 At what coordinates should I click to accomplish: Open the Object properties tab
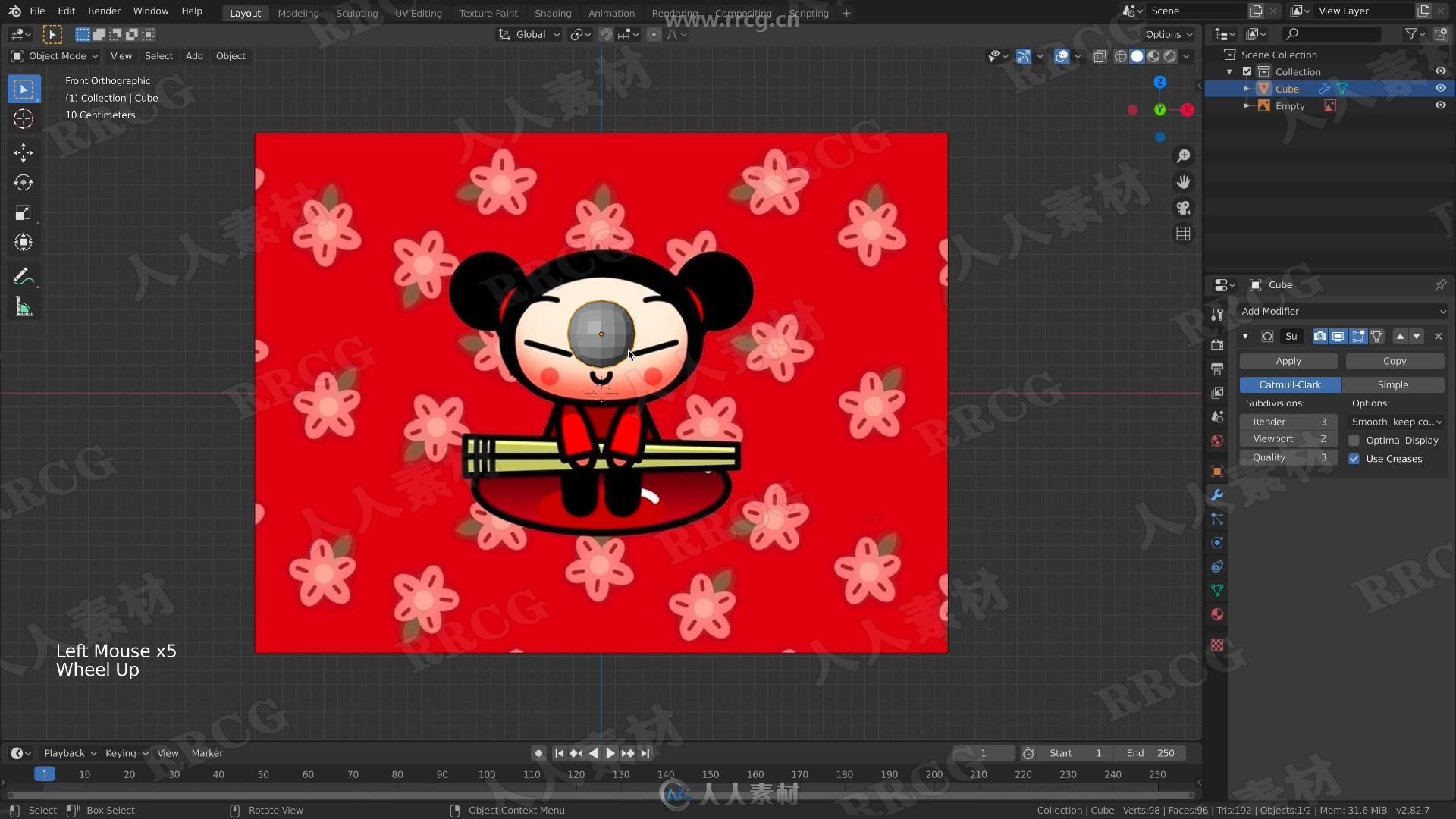1217,471
